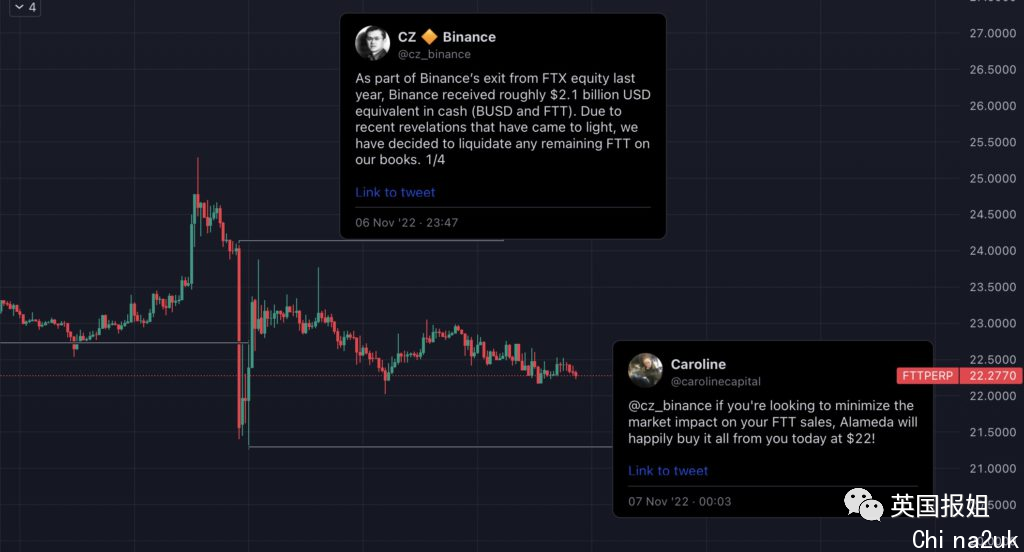Select the @carolinecapital handle text

point(716,382)
